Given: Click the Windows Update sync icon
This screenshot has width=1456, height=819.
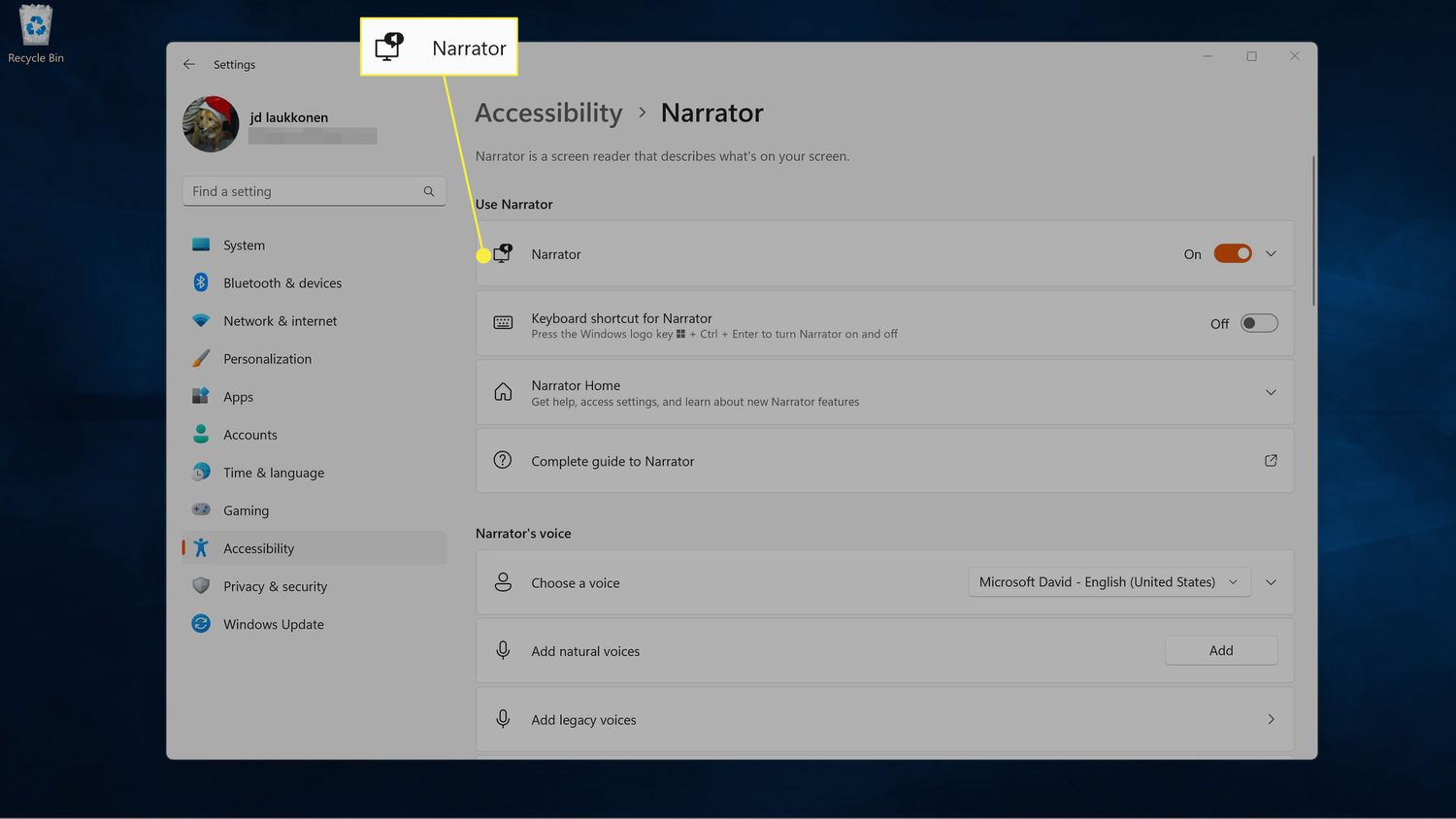Looking at the screenshot, I should (201, 623).
